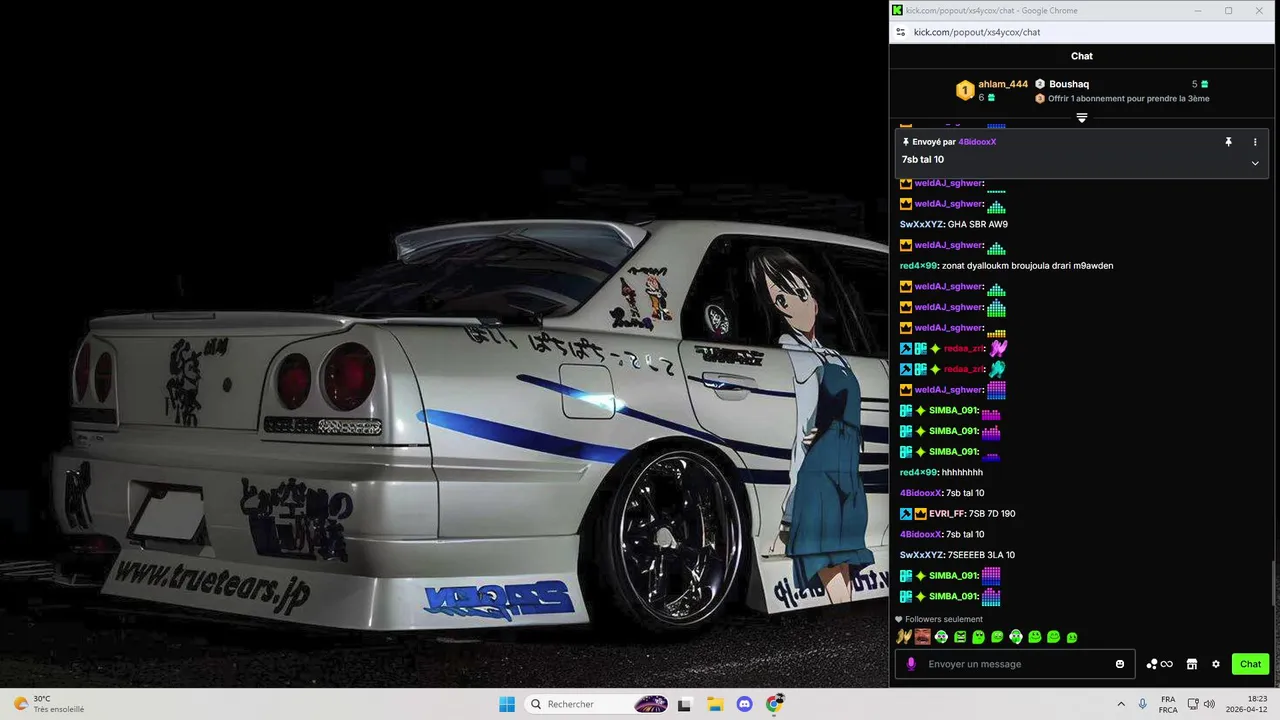Image resolution: width=1280 pixels, height=720 pixels.
Task: Open site information icon in address bar
Action: coord(901,32)
